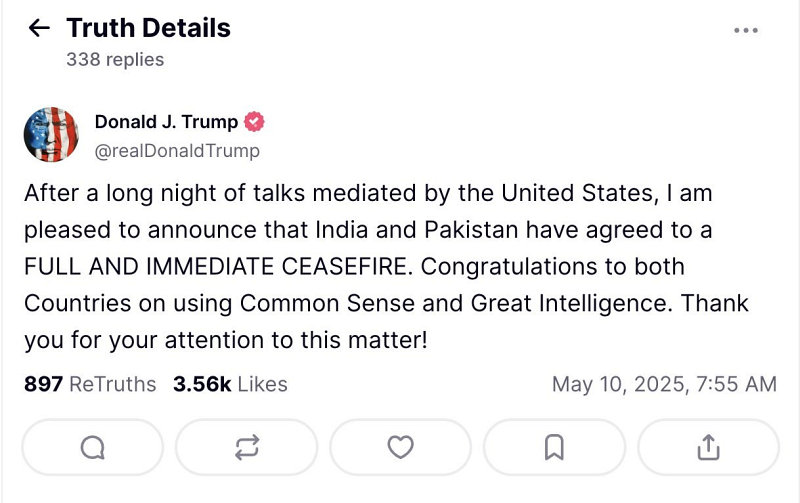Like the post with the heart icon
Screen dimensions: 800x503
pos(400,447)
